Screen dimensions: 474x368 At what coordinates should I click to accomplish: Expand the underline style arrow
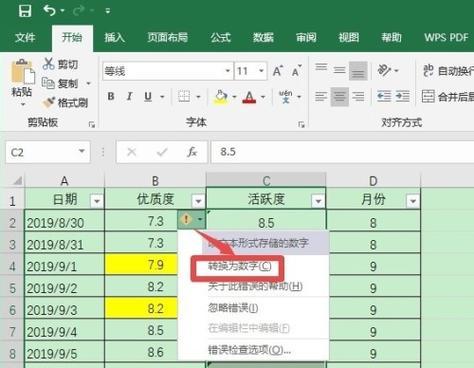(x=162, y=97)
